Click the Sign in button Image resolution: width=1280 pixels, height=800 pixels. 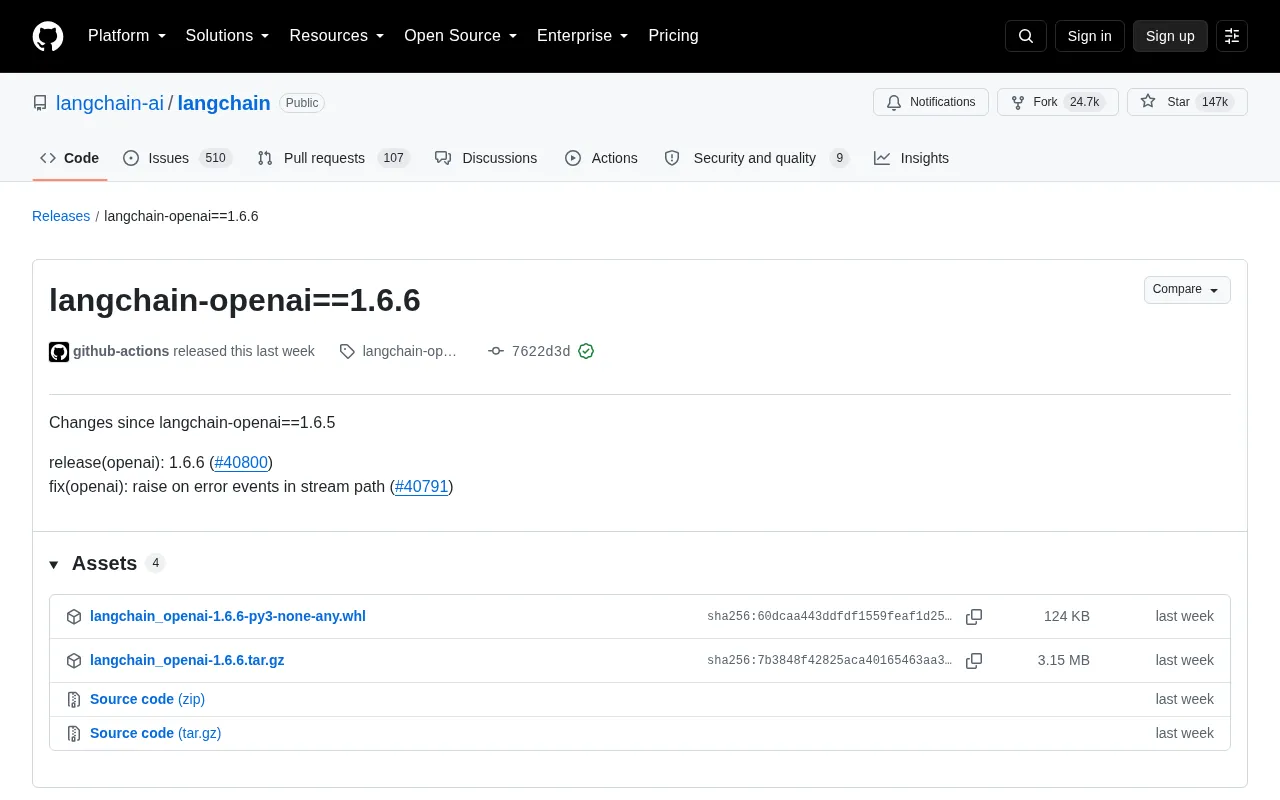click(1089, 36)
